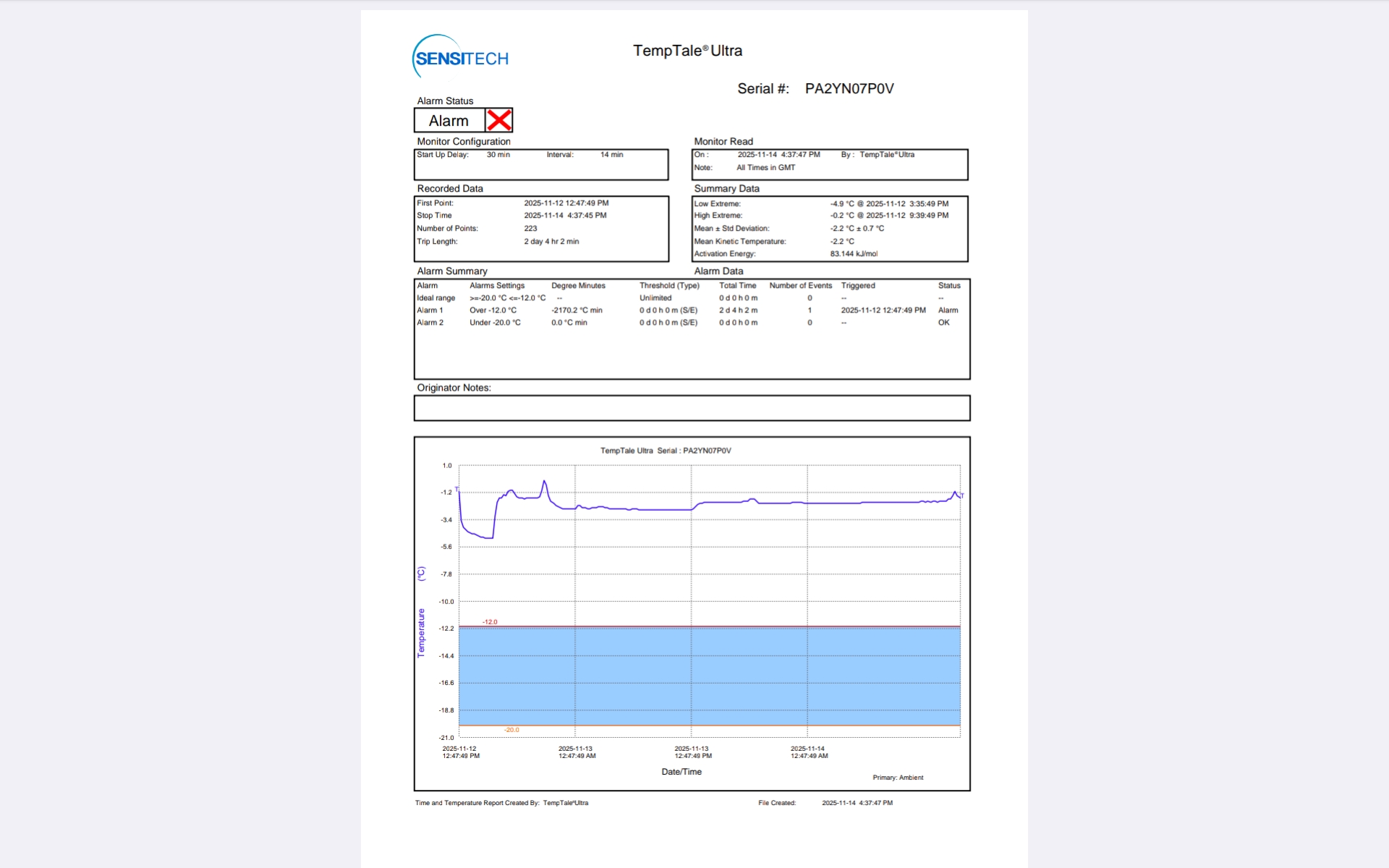Image resolution: width=1389 pixels, height=868 pixels.
Task: Click the Trip Length value
Action: pyautogui.click(x=551, y=242)
